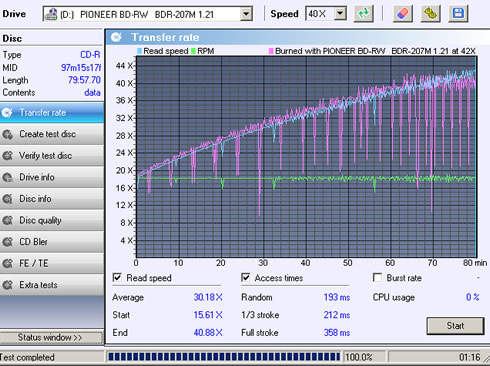Open the CD Bler section
The image size is (490, 366).
point(52,242)
